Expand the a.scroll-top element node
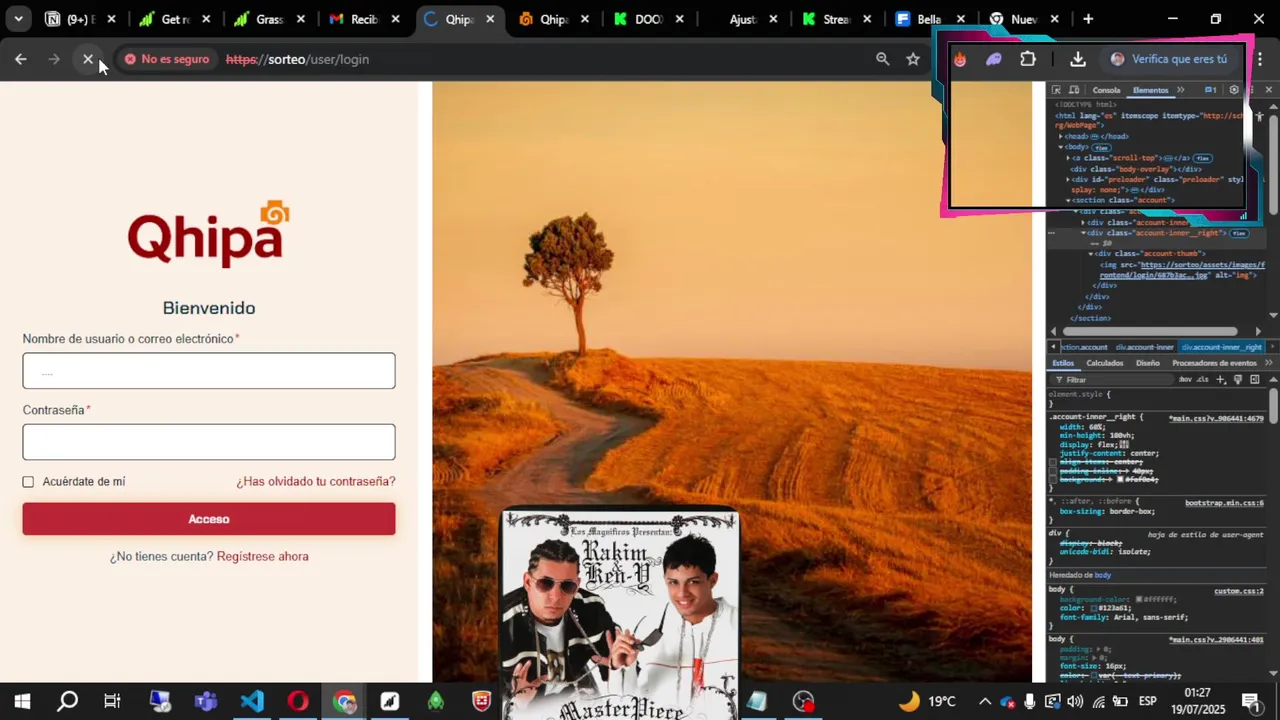 [1068, 158]
